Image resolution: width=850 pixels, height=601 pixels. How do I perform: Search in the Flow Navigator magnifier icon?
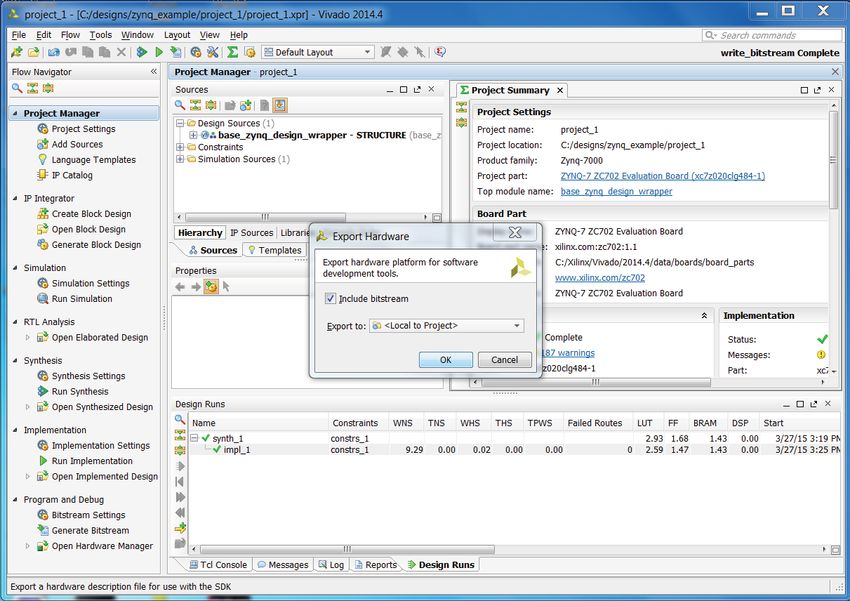coord(17,88)
